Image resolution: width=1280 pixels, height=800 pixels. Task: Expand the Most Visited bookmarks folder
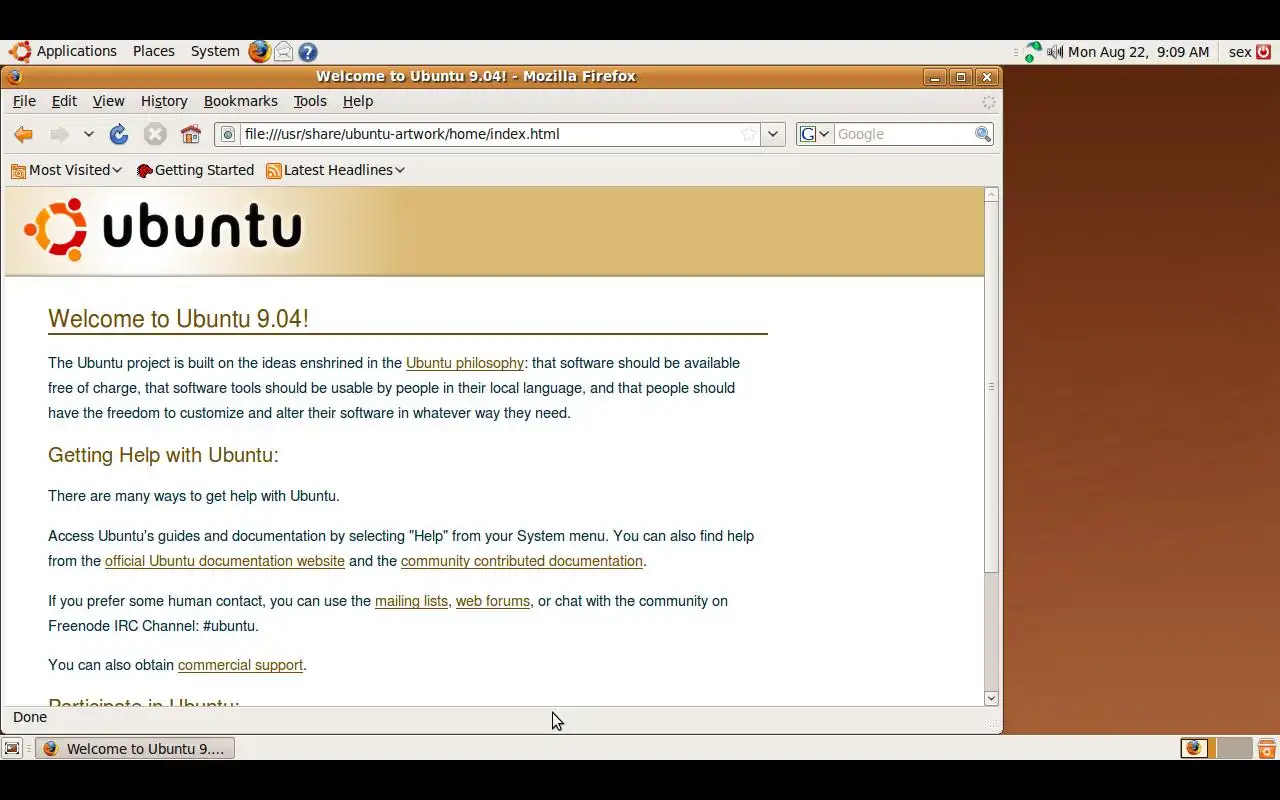coord(66,170)
